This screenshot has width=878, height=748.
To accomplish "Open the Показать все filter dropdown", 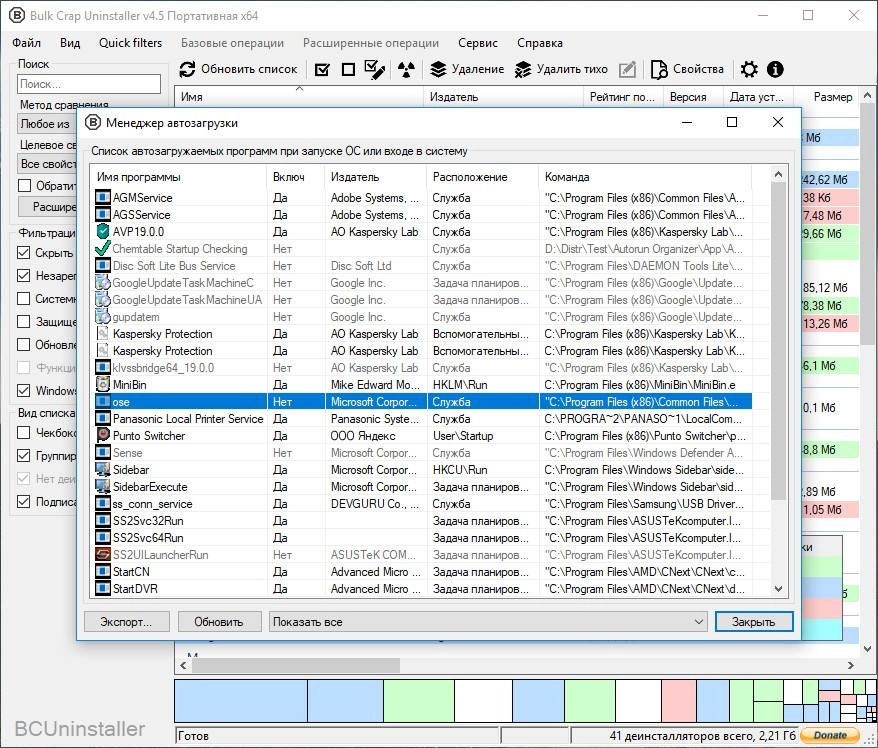I will (x=487, y=621).
